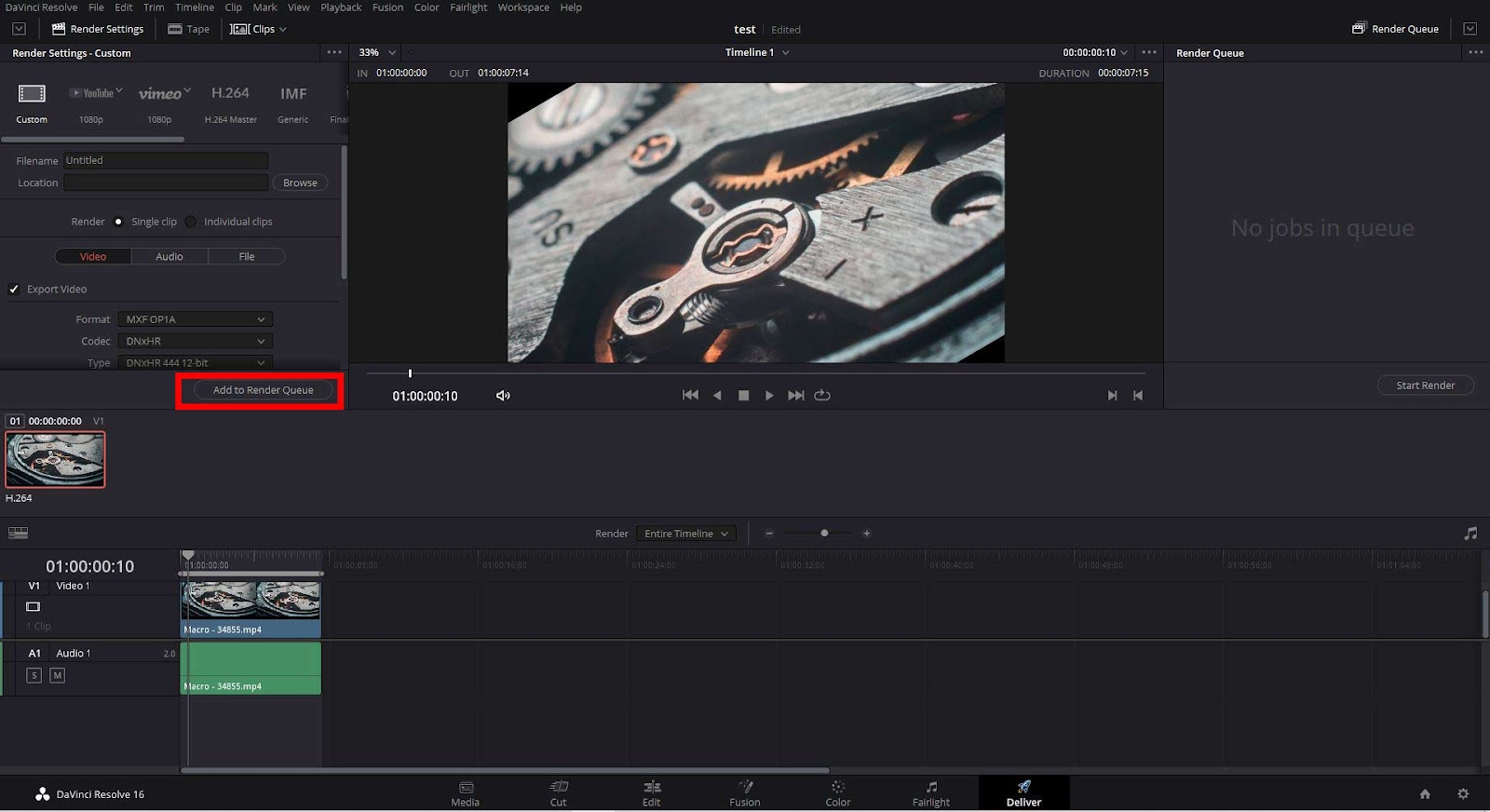This screenshot has width=1490, height=812.
Task: Click Add to Render Queue
Action: pyautogui.click(x=264, y=390)
